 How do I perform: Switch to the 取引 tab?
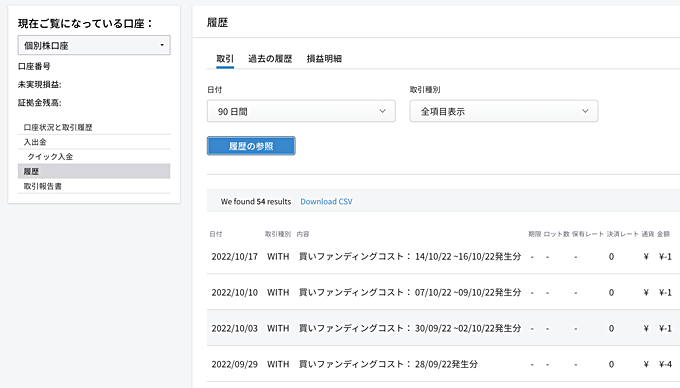click(225, 59)
